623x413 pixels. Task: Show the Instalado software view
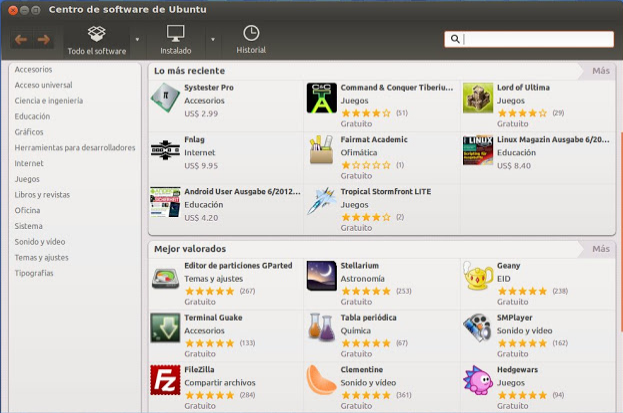tap(176, 40)
